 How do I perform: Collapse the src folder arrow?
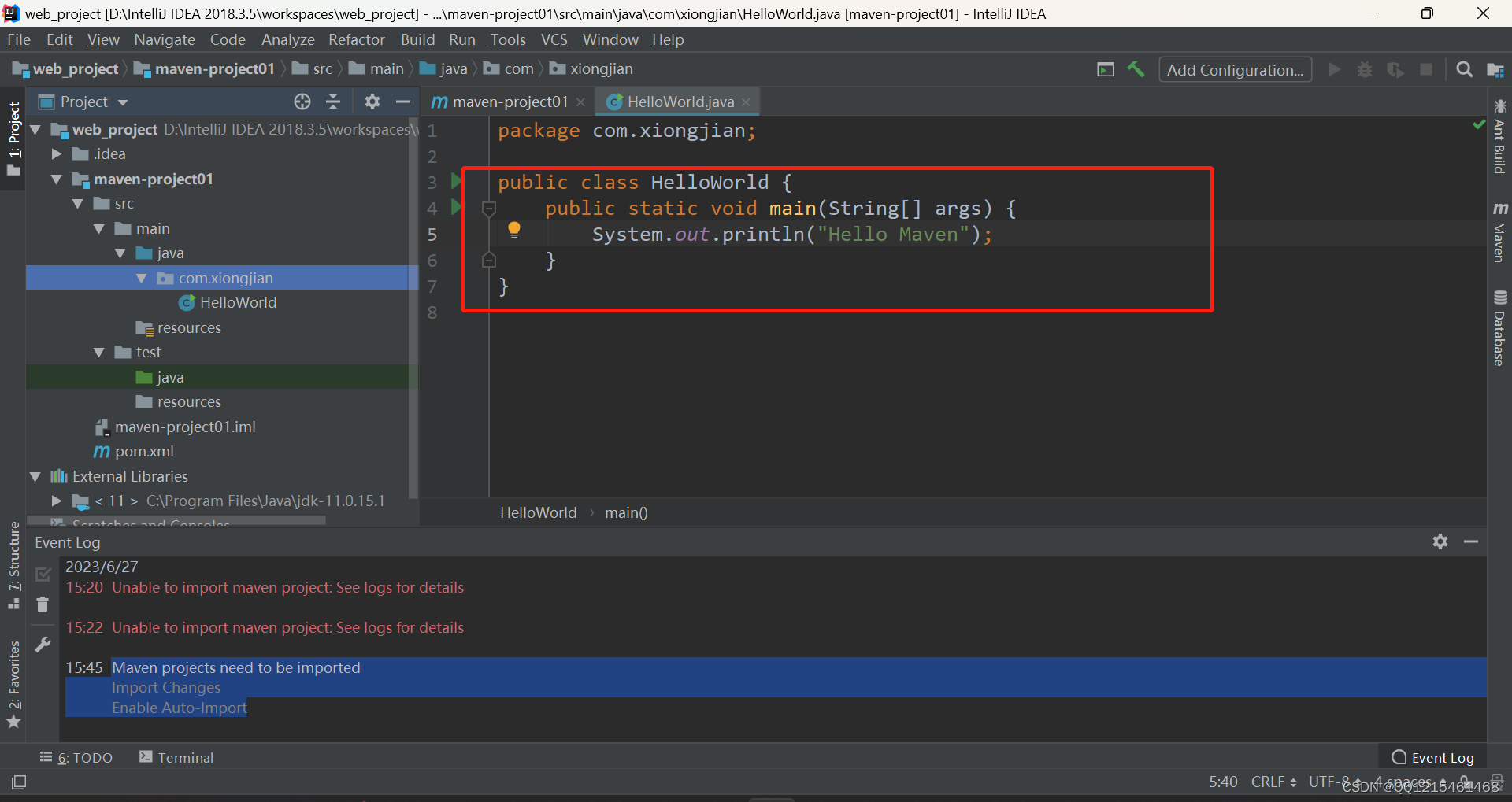(78, 203)
